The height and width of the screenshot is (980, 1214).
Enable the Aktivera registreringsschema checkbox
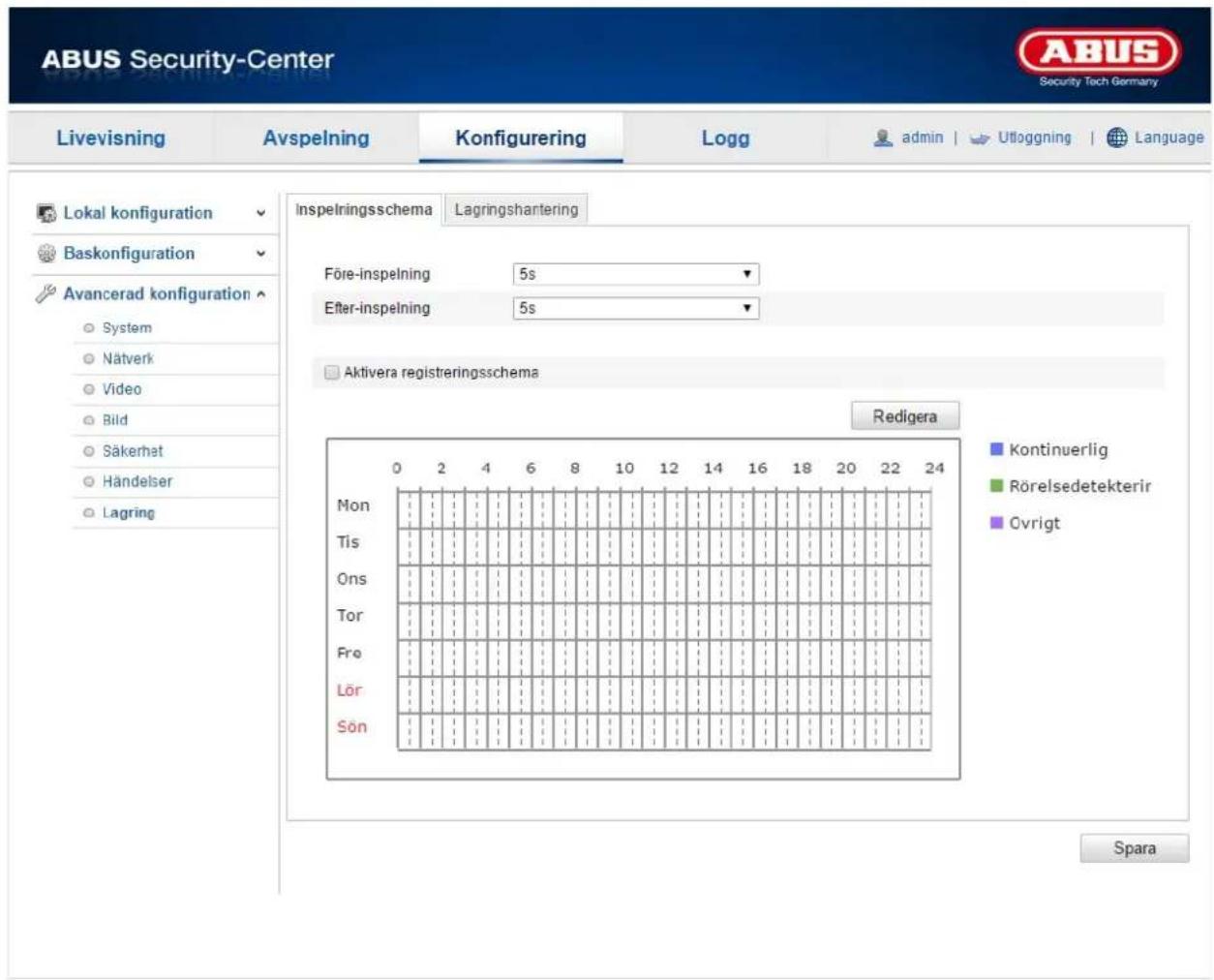[332, 372]
